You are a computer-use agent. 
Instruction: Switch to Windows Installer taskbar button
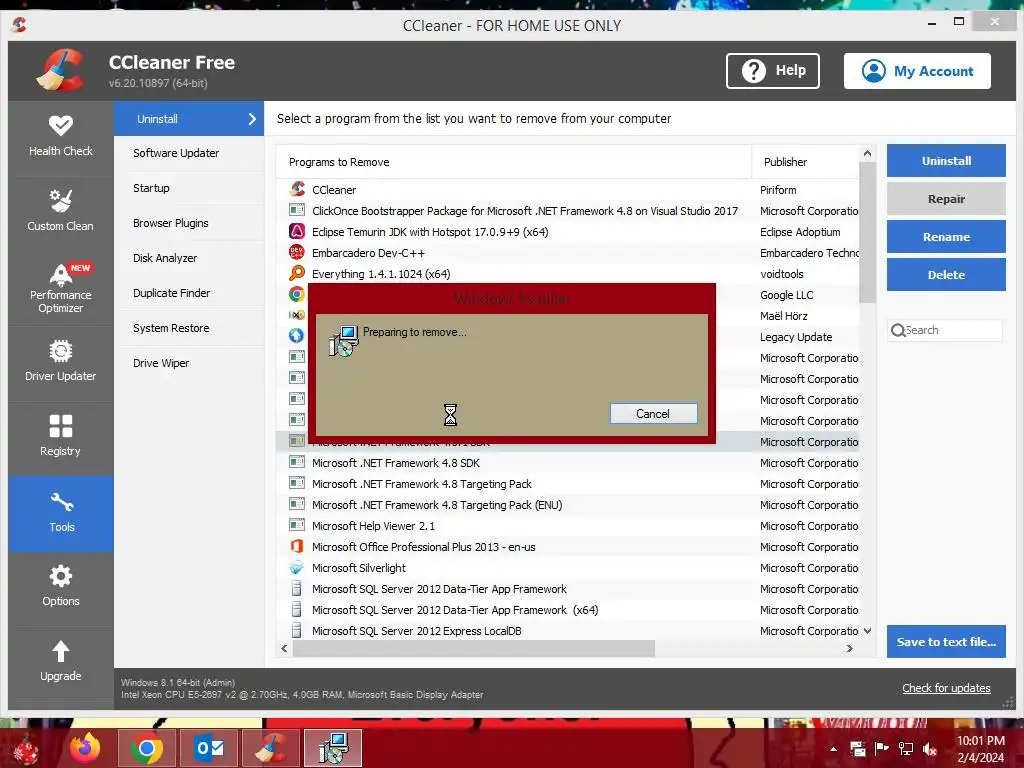click(x=334, y=748)
